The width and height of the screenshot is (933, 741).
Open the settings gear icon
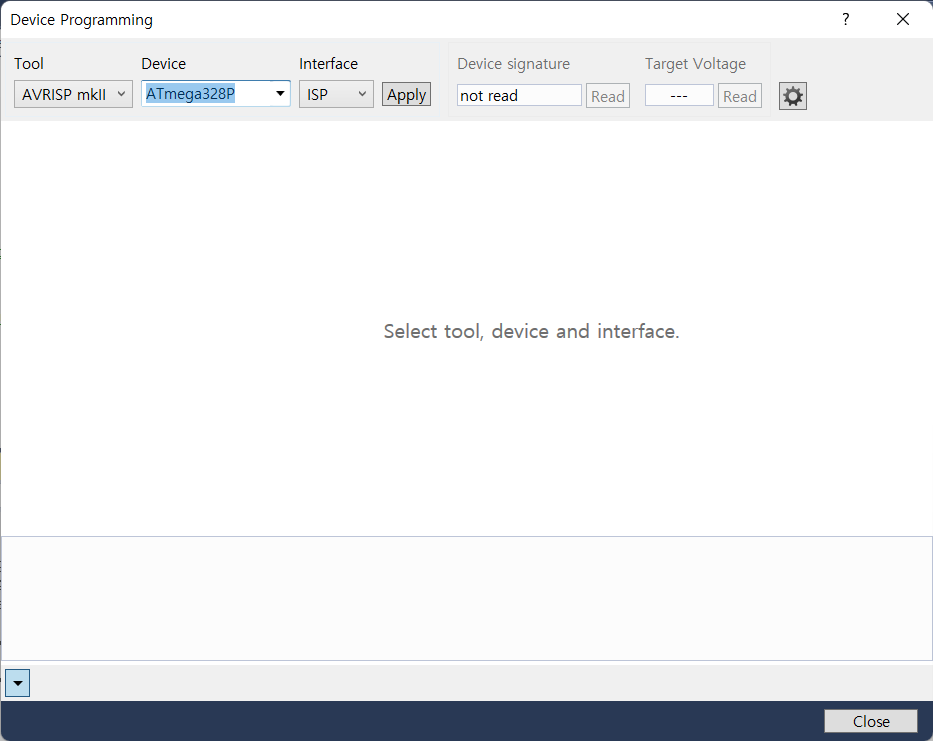coord(793,96)
